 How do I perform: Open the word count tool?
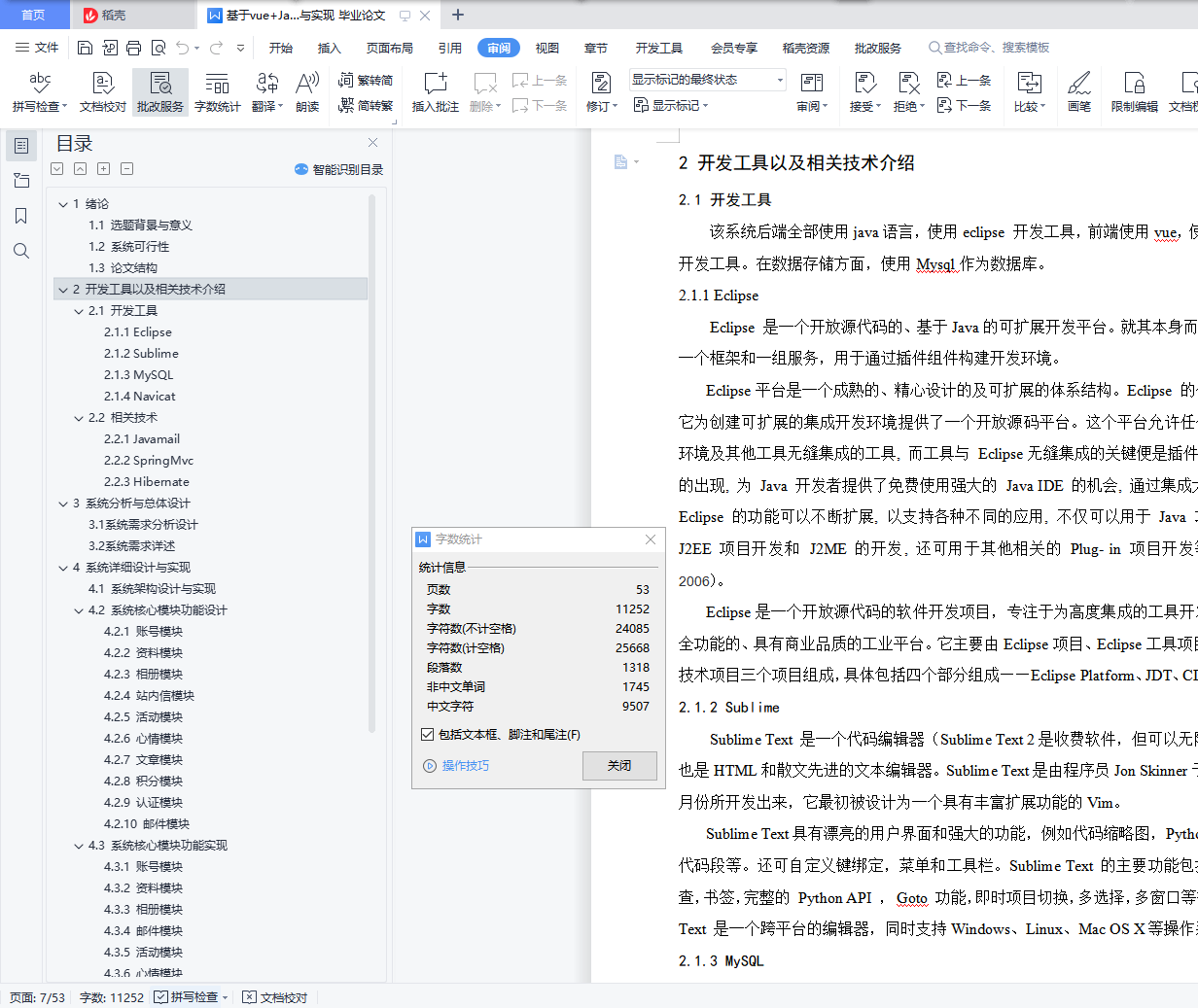pyautogui.click(x=218, y=92)
